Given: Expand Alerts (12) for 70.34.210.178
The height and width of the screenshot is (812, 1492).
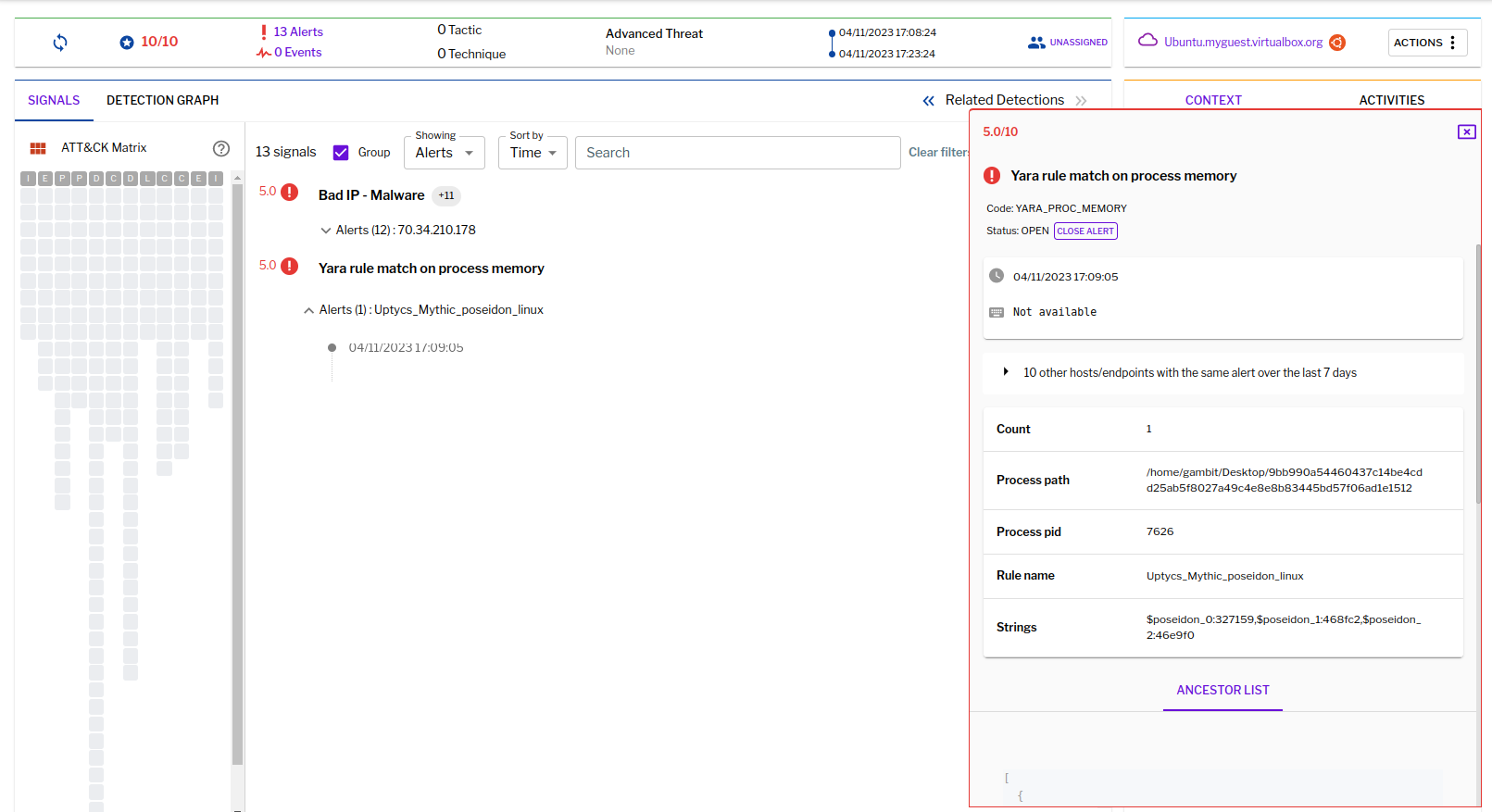Looking at the screenshot, I should tap(326, 231).
